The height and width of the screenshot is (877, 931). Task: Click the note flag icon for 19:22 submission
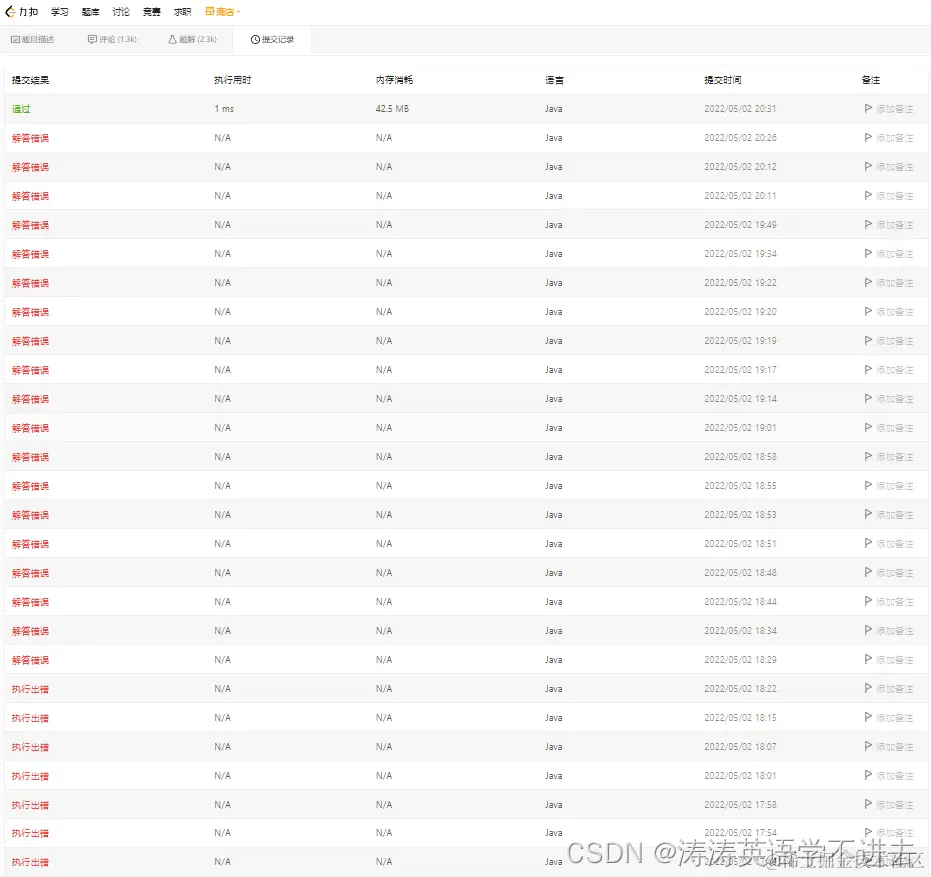pyautogui.click(x=868, y=283)
